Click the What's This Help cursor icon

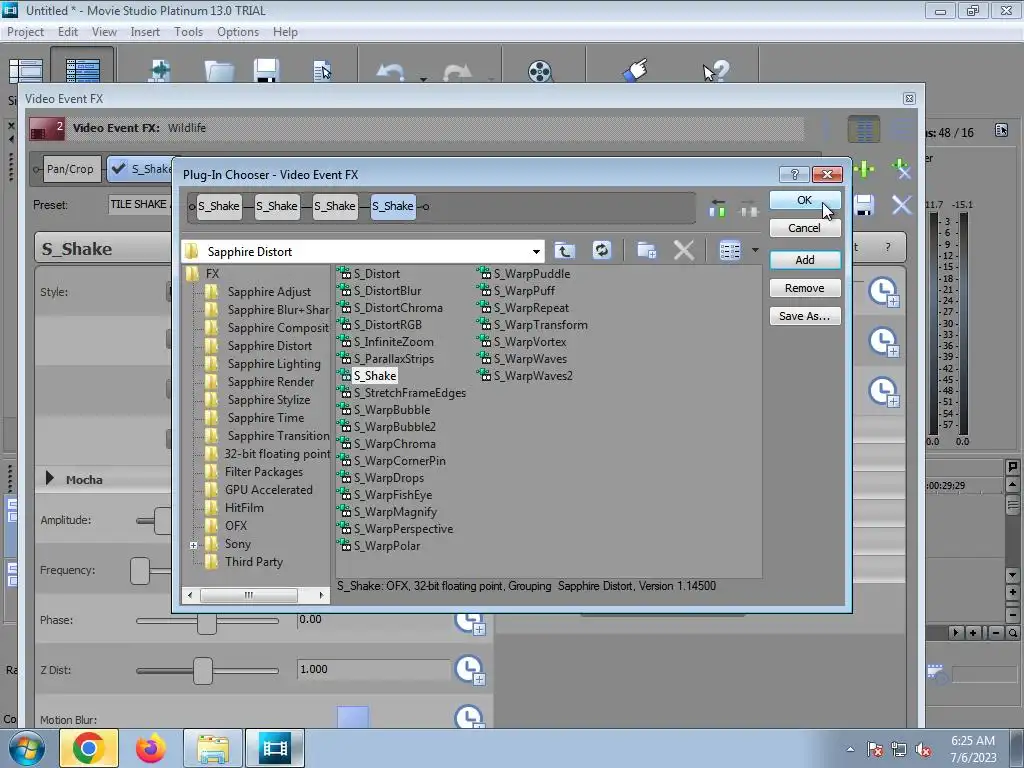(715, 71)
